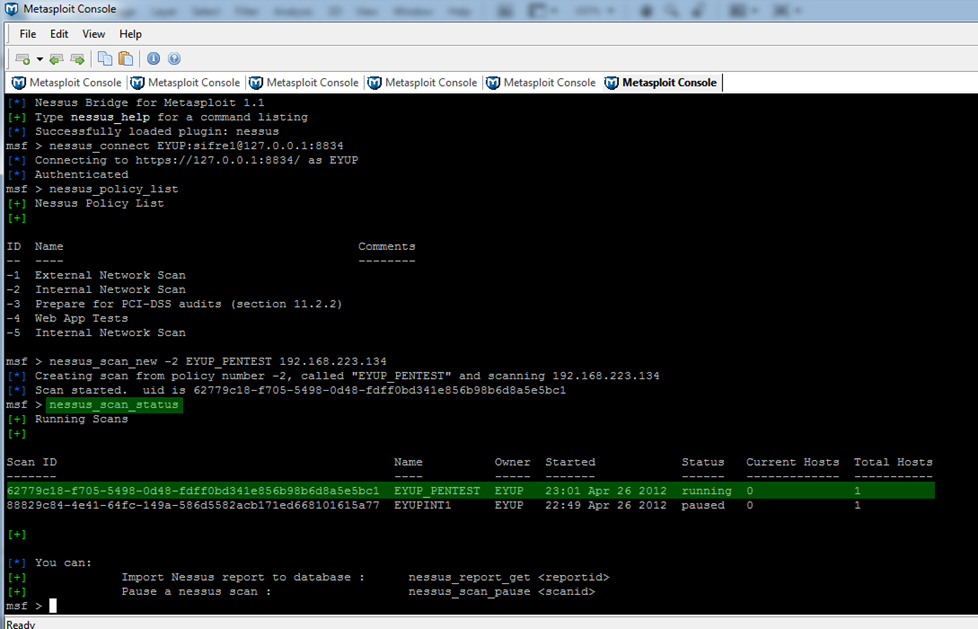978x629 pixels.
Task: Click 'Prepare for PCI-DSS audits' policy line
Action: coord(175,304)
